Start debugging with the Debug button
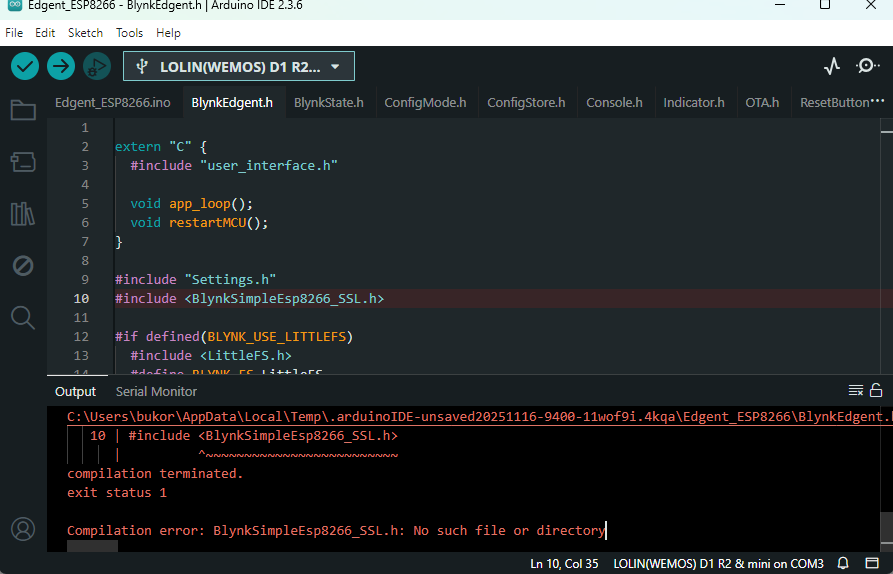The height and width of the screenshot is (574, 893). pos(96,67)
